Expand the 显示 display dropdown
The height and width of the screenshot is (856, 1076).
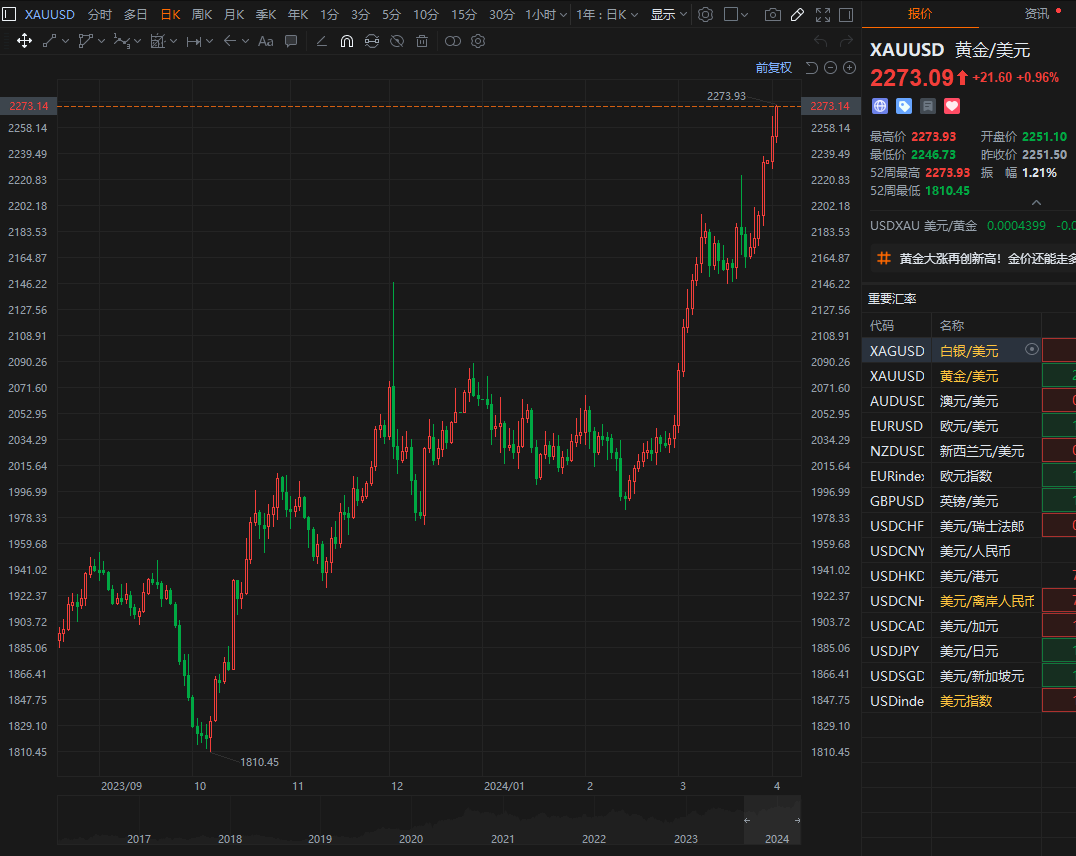click(669, 15)
